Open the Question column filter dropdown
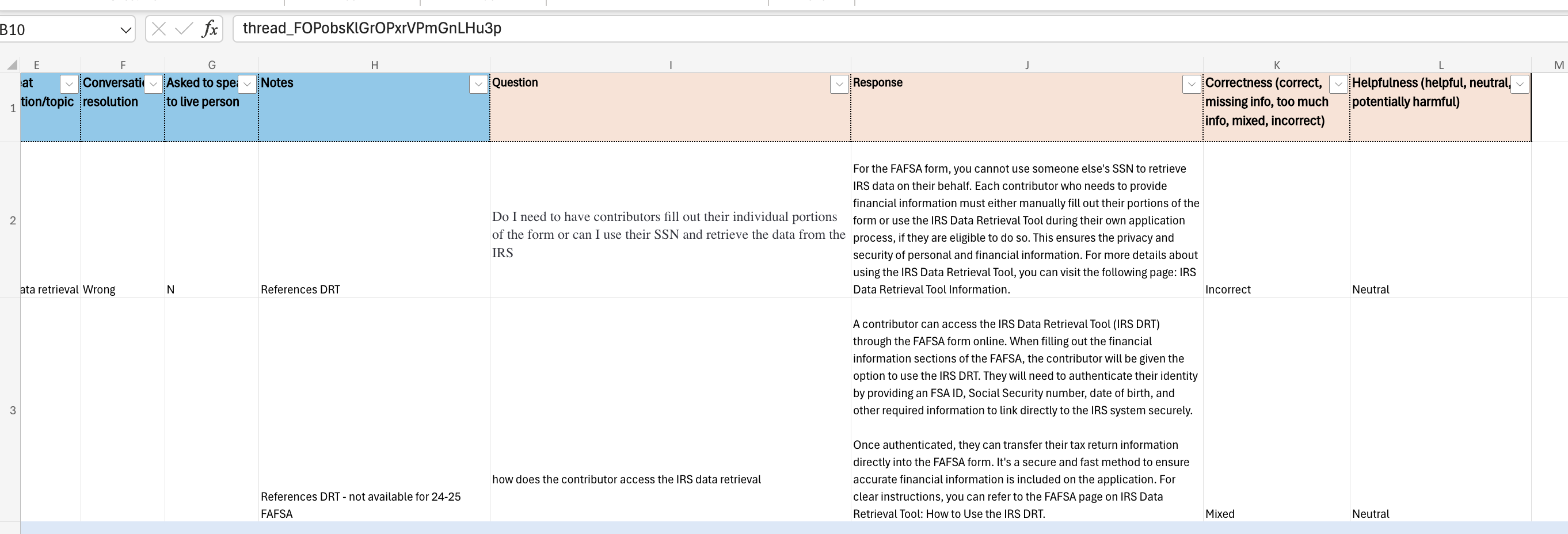 pos(839,84)
